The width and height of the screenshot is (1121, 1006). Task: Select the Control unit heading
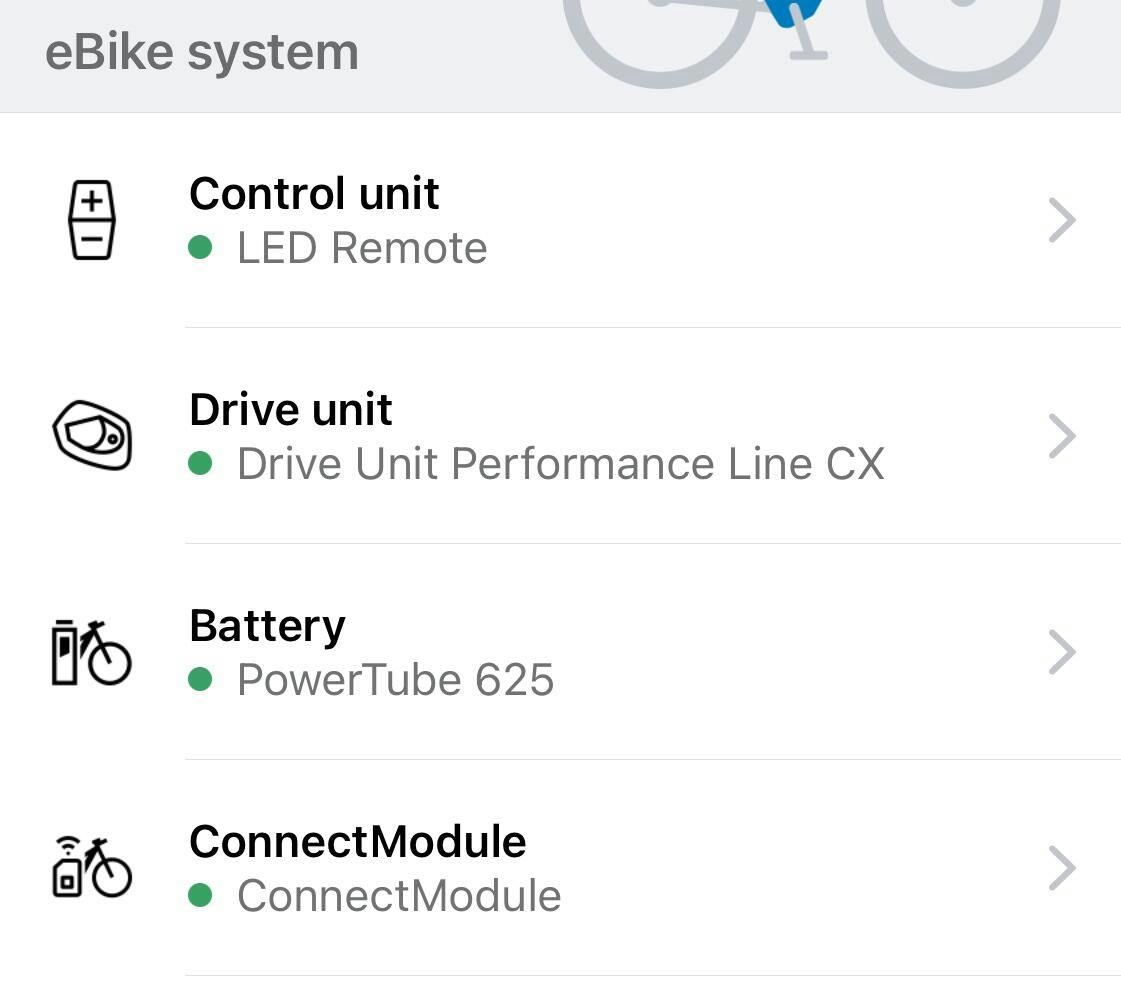314,193
